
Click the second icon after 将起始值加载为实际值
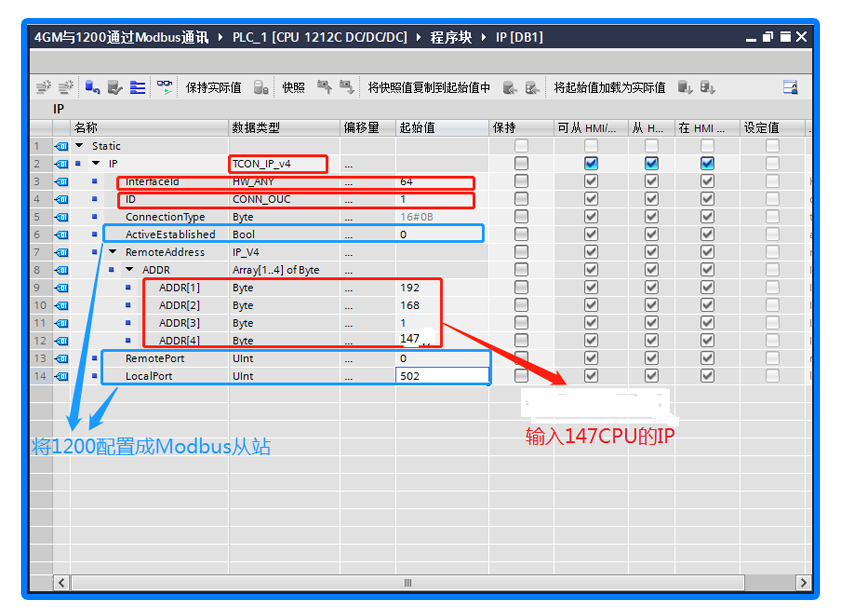707,87
